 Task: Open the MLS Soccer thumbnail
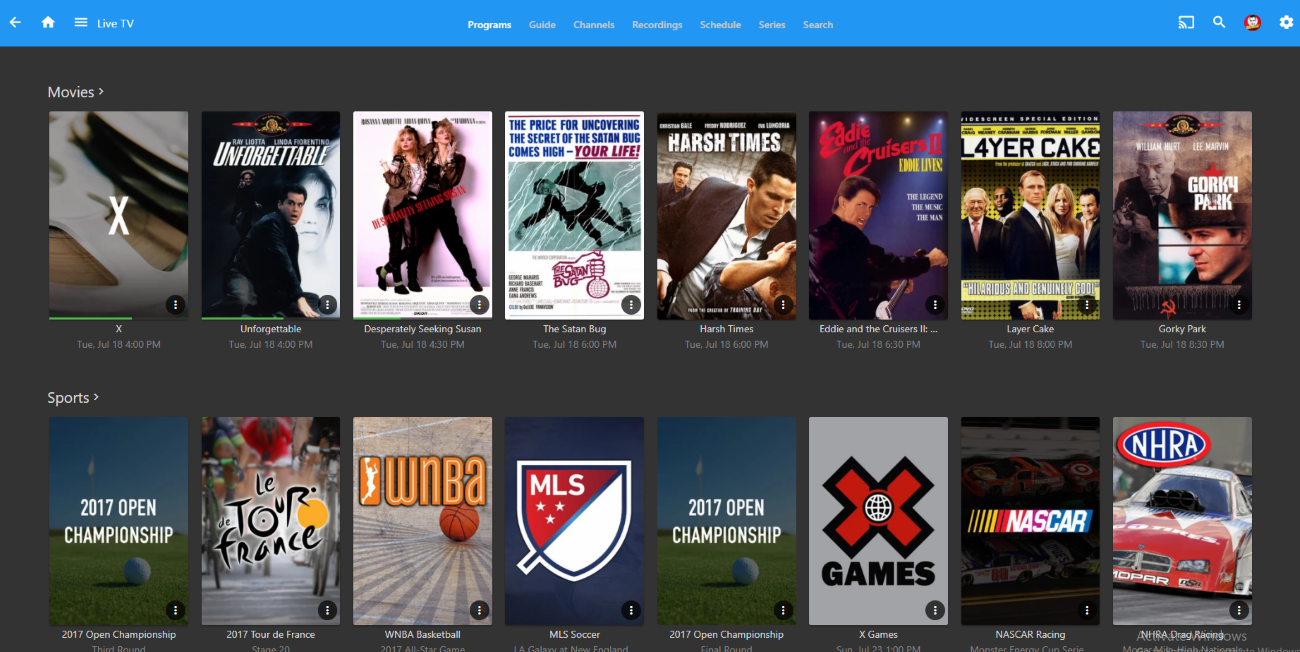click(574, 521)
